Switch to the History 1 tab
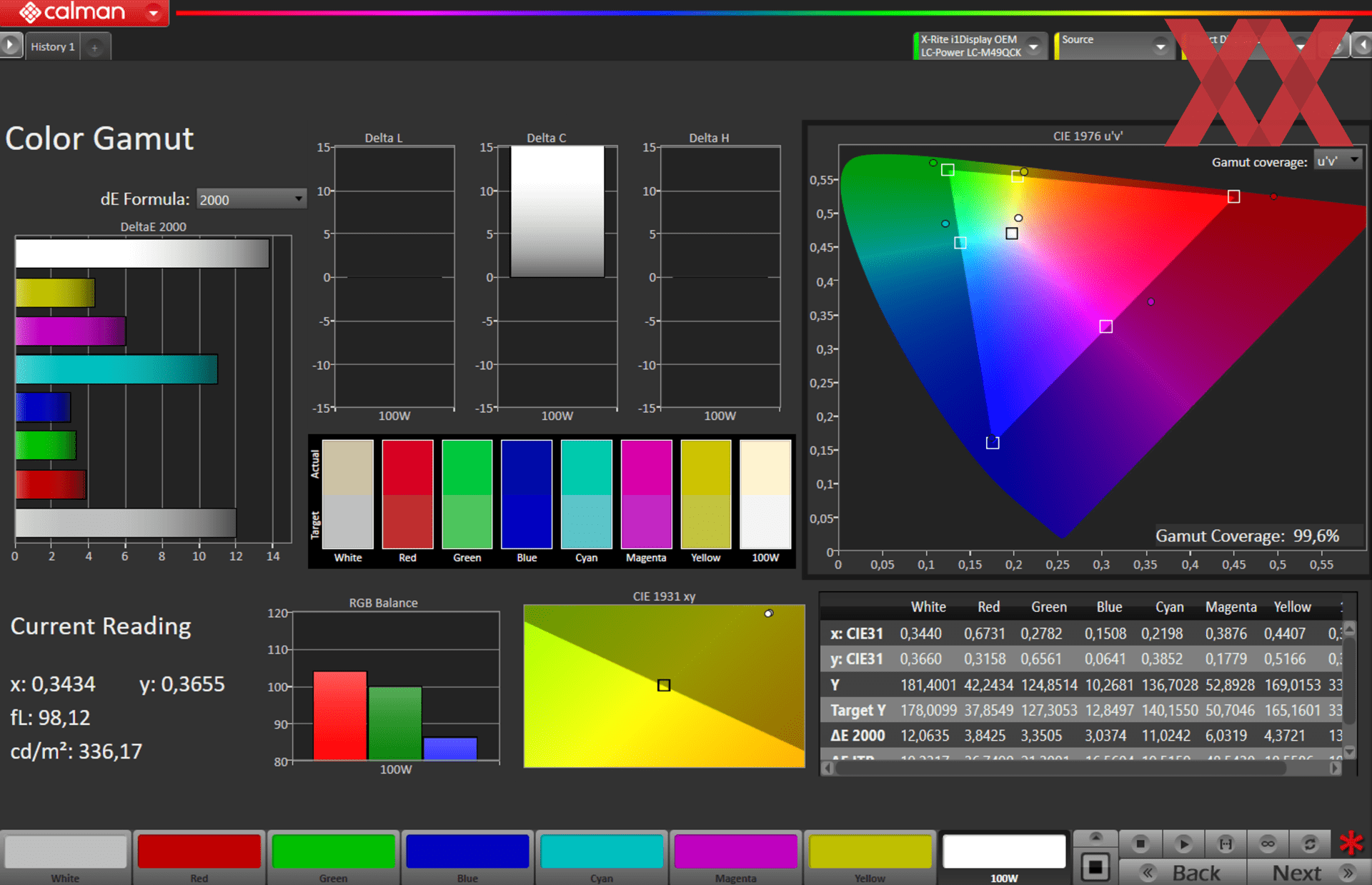Image resolution: width=1372 pixels, height=885 pixels. pyautogui.click(x=53, y=46)
